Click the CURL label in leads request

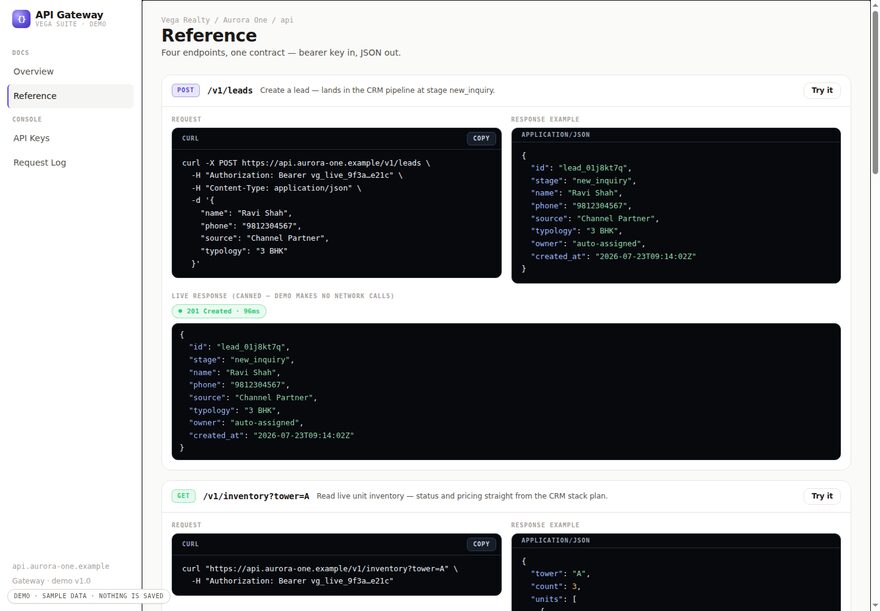pyautogui.click(x=190, y=139)
